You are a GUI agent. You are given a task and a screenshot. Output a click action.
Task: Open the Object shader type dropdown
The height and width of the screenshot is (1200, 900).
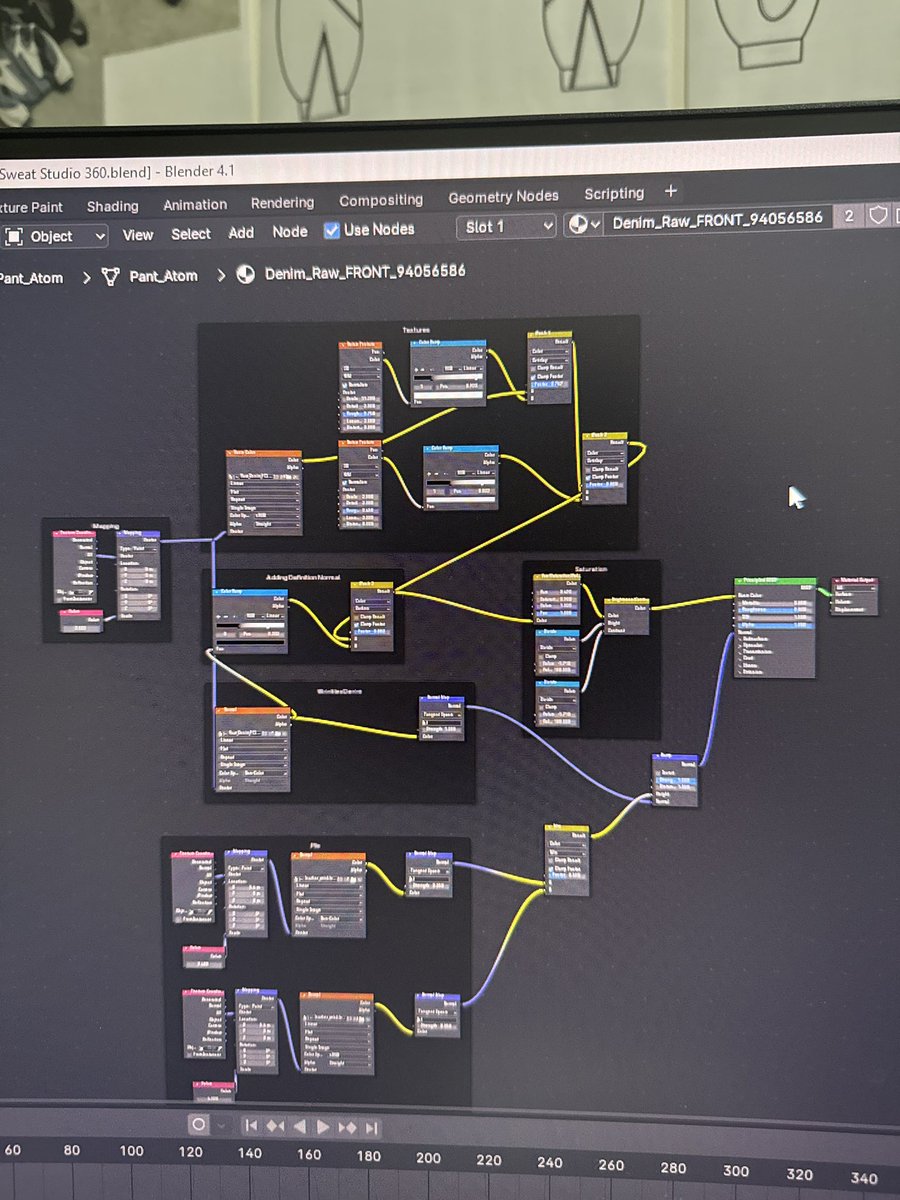pyautogui.click(x=54, y=236)
